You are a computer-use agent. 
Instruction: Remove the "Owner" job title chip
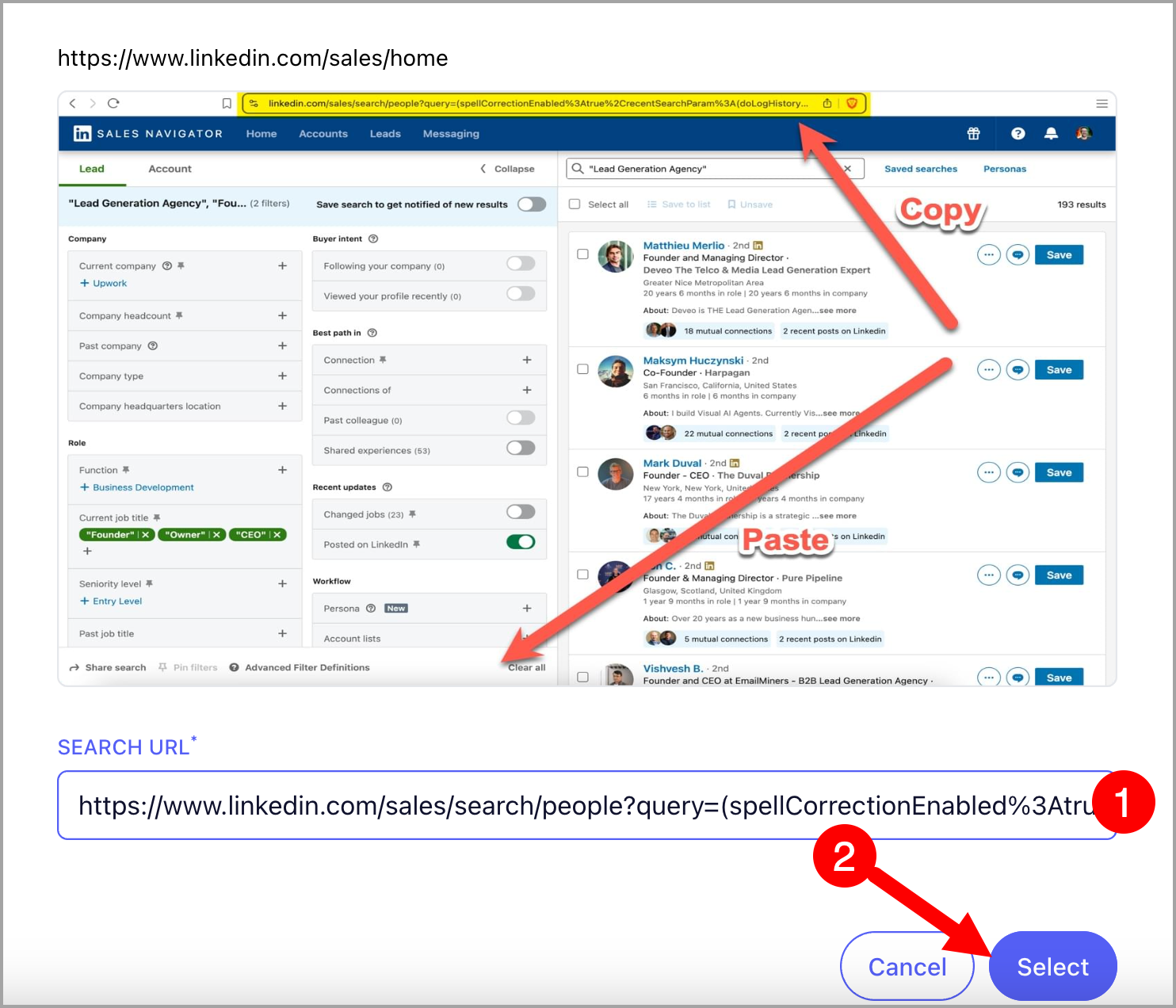[216, 535]
